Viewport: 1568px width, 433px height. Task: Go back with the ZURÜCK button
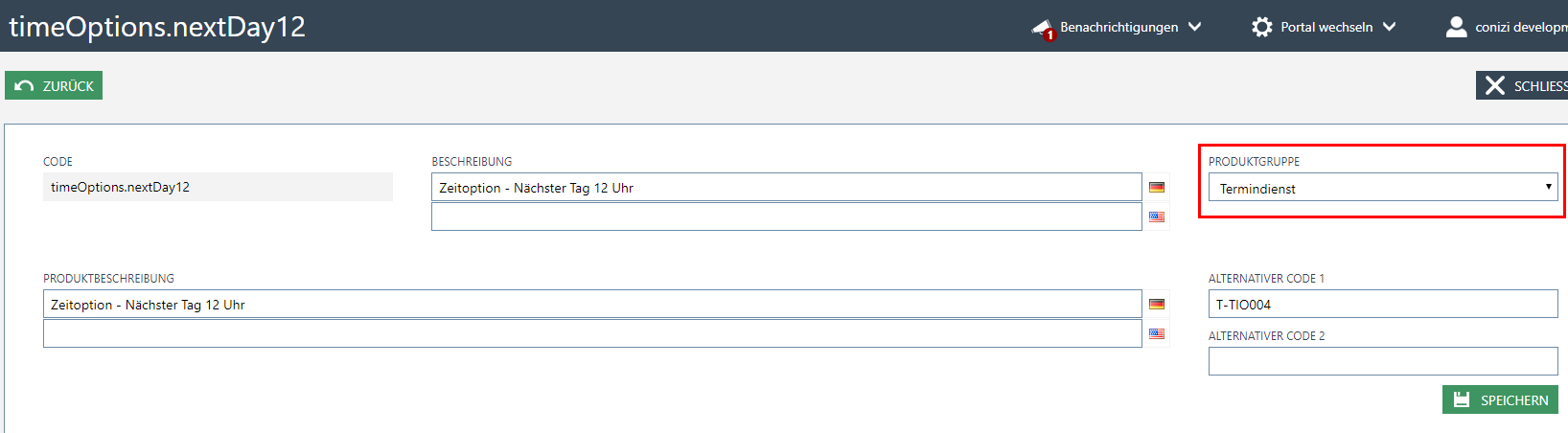coord(54,86)
